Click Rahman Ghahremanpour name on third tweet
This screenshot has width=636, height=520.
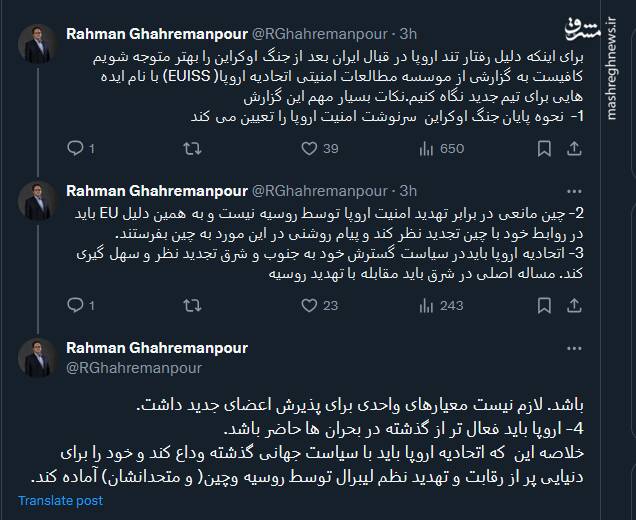coord(156,348)
